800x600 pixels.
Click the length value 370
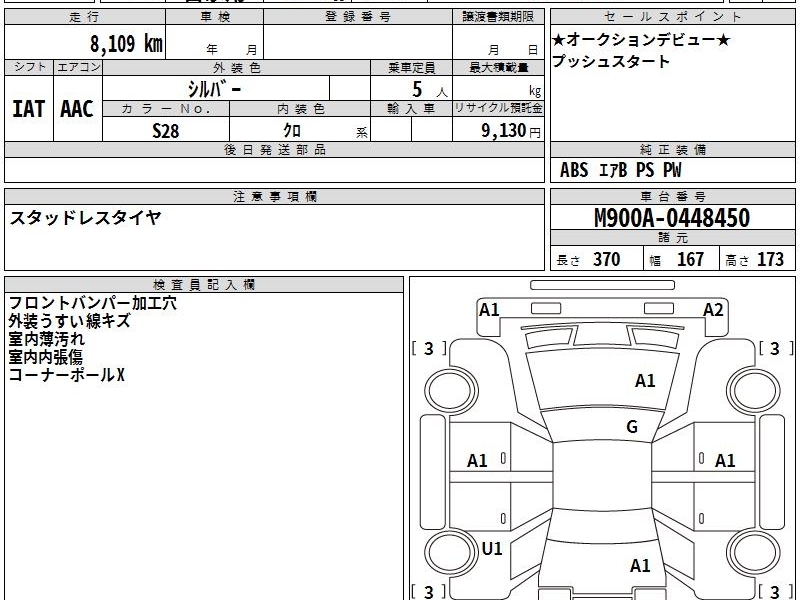(607, 259)
